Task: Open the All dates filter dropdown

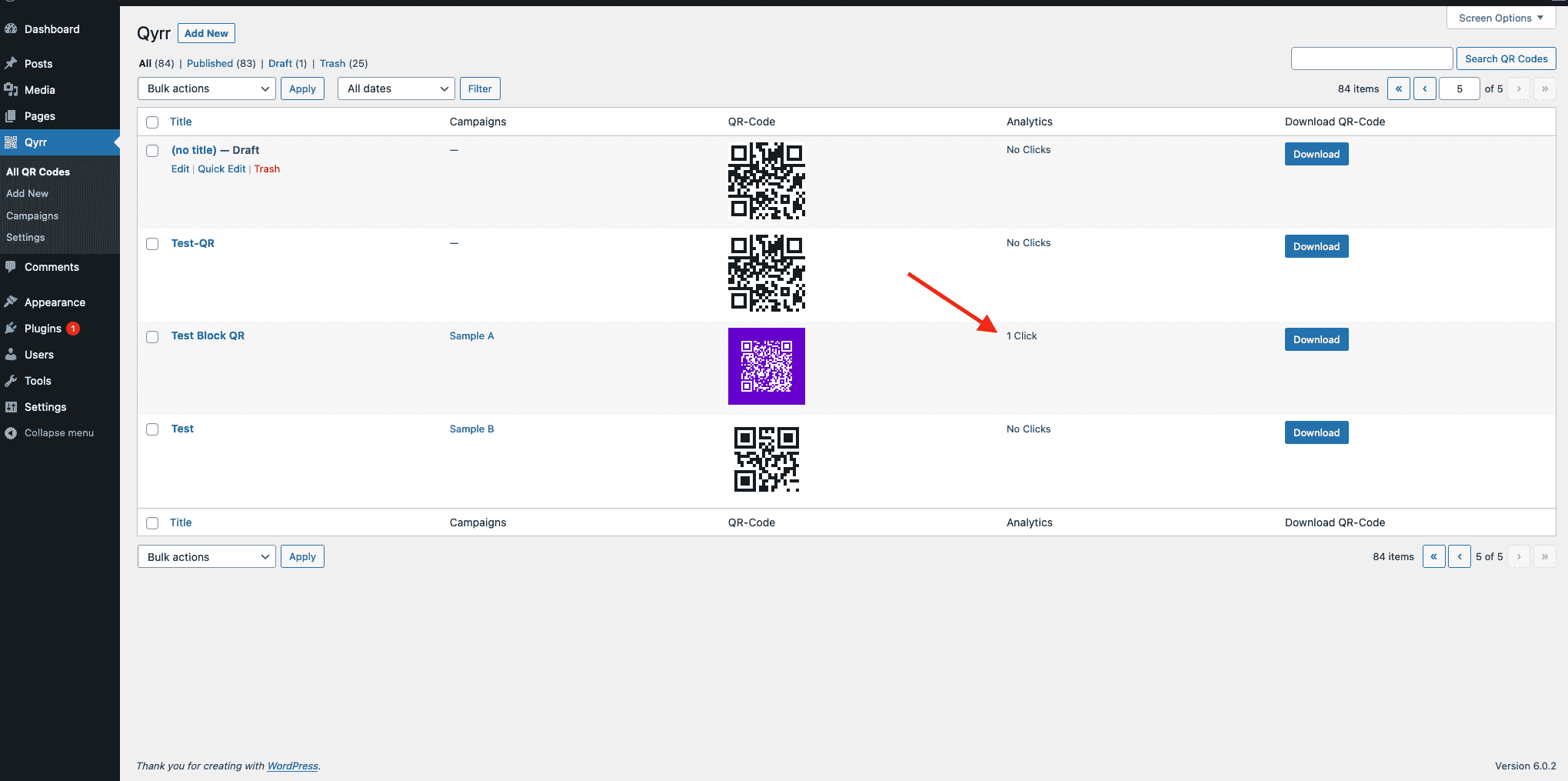Action: (395, 88)
